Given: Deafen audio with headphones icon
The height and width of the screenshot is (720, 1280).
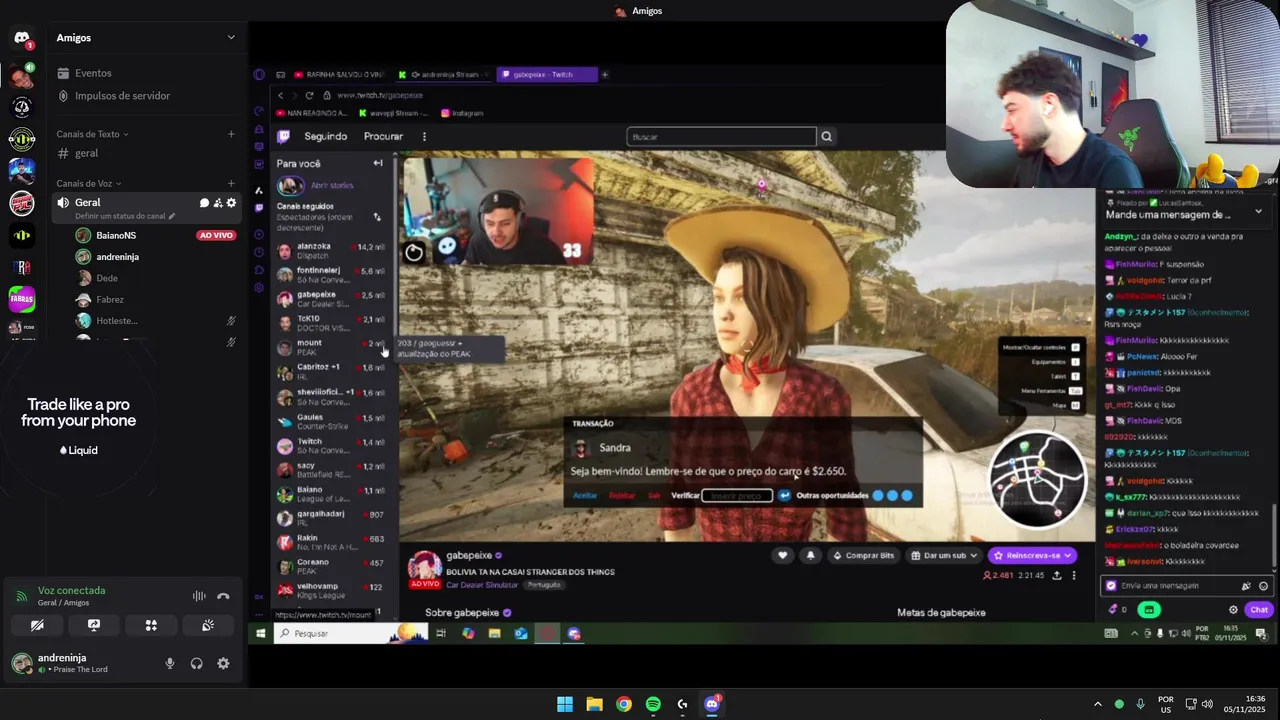Looking at the screenshot, I should [196, 663].
